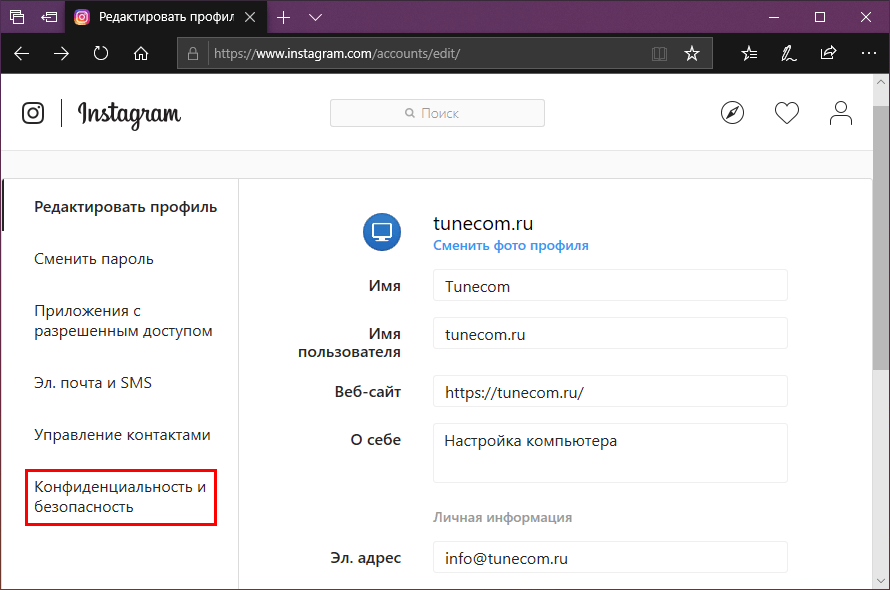
Task: Click the Личная информация heading
Action: pos(502,517)
